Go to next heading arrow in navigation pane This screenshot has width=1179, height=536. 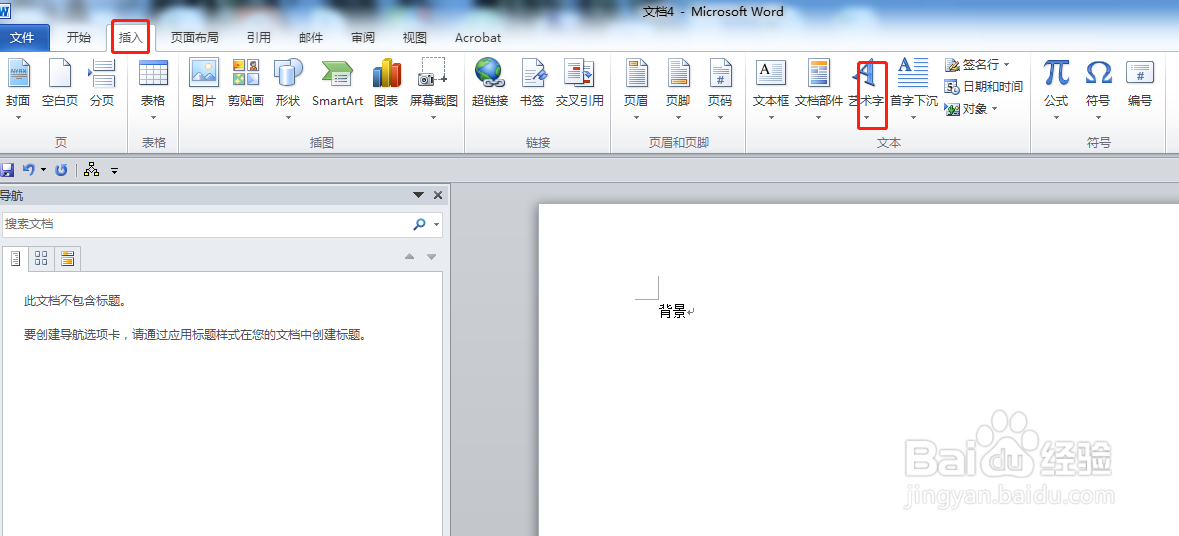point(432,257)
